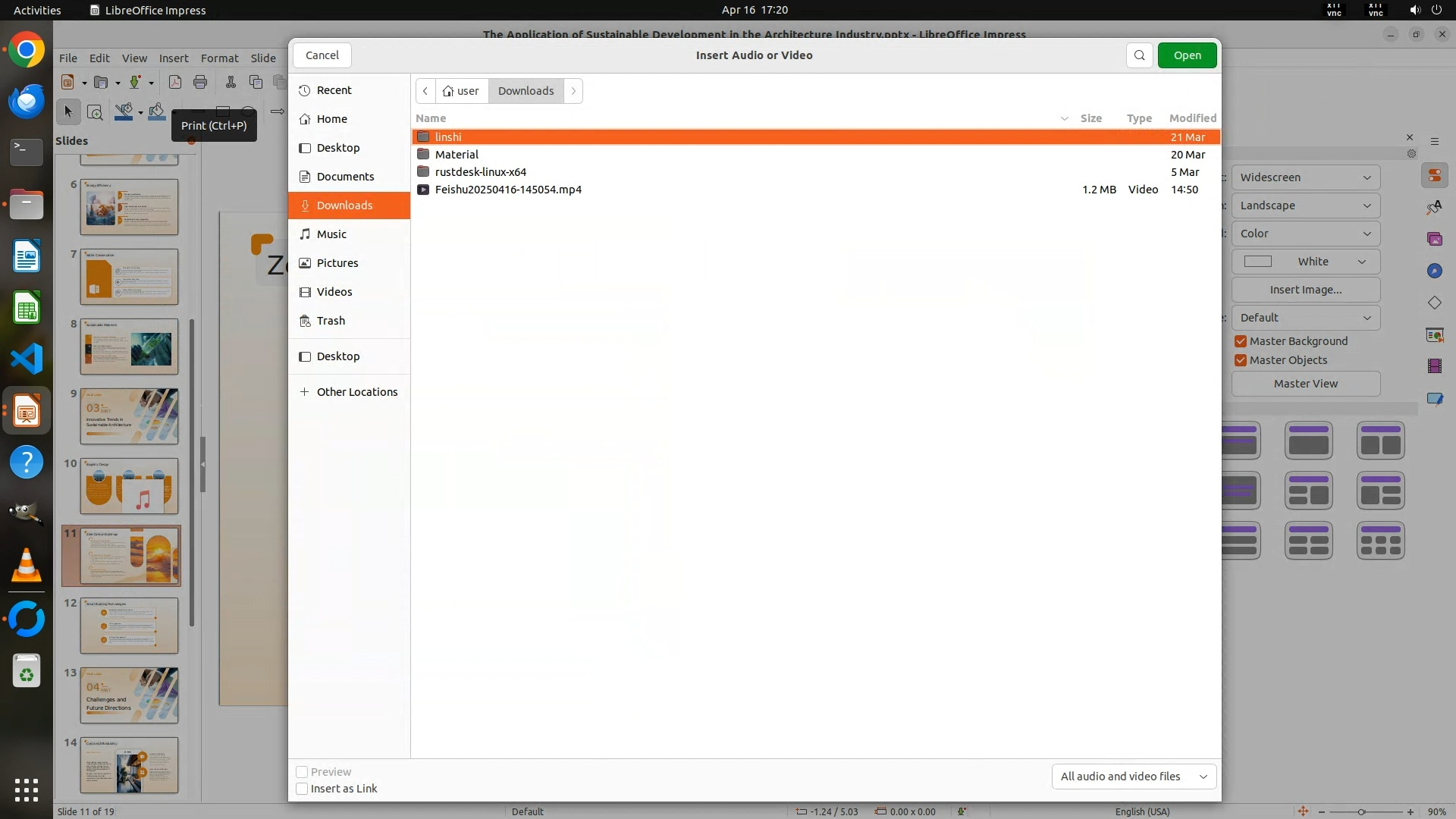Uncheck the Master Background checkbox

[x=1241, y=341]
